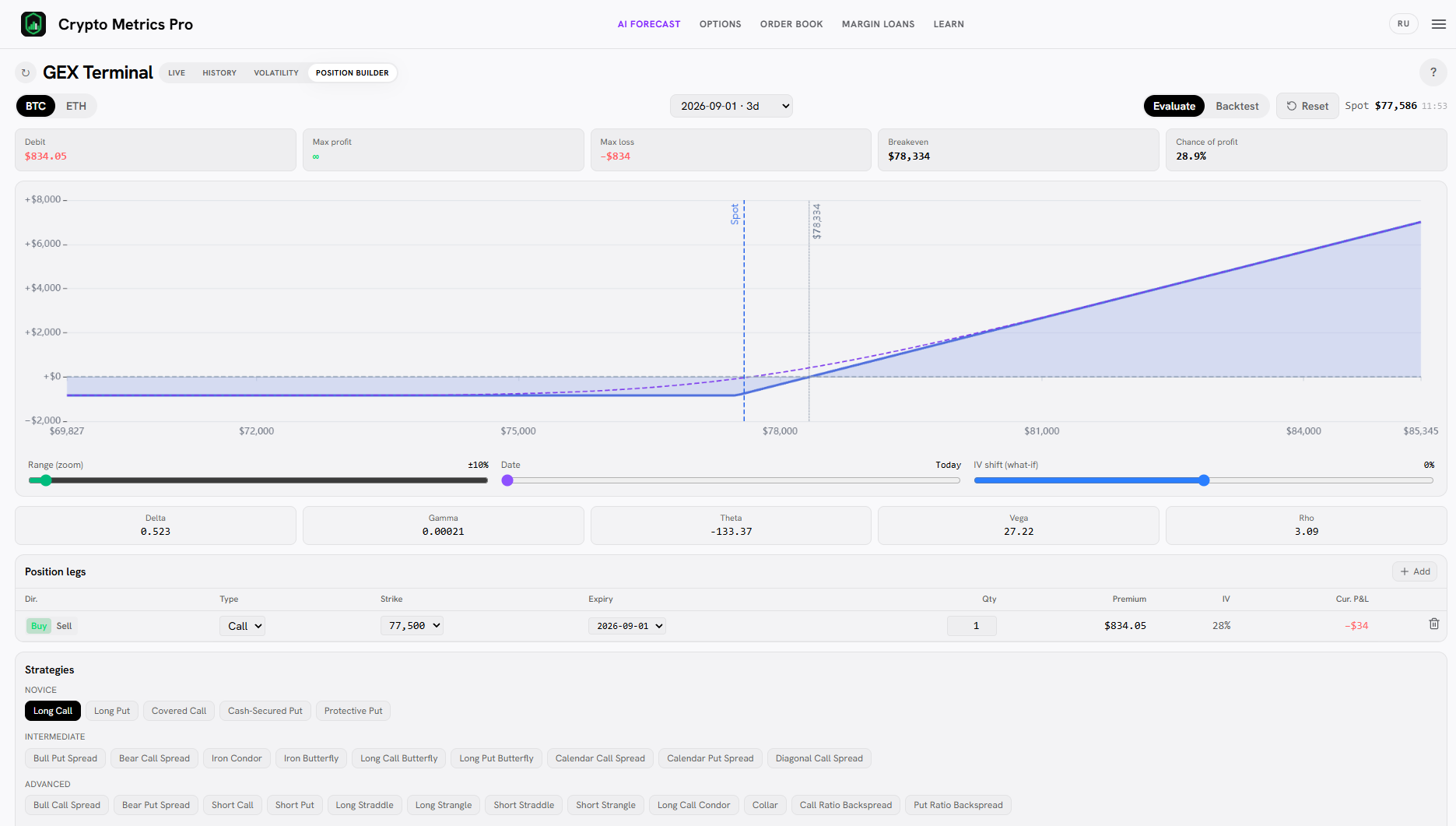
Task: Select the Cash-Secured Put strategy
Action: tap(265, 711)
